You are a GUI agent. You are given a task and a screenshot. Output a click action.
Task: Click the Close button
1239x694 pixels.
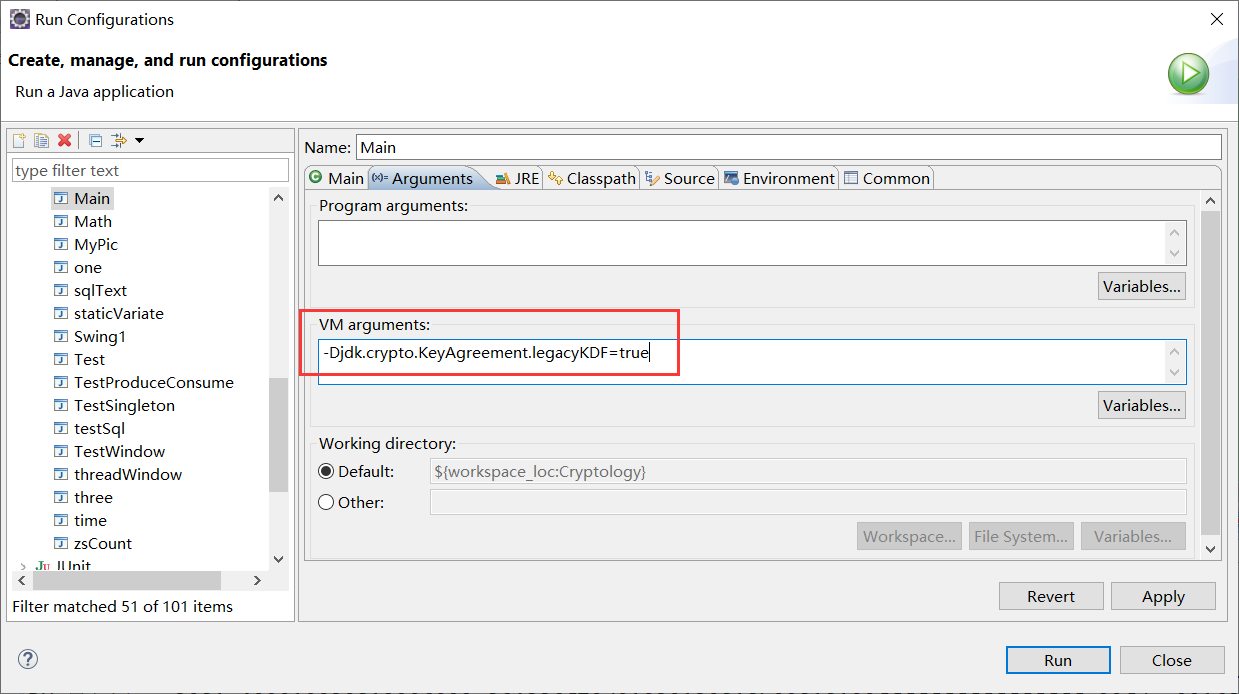pos(1171,660)
